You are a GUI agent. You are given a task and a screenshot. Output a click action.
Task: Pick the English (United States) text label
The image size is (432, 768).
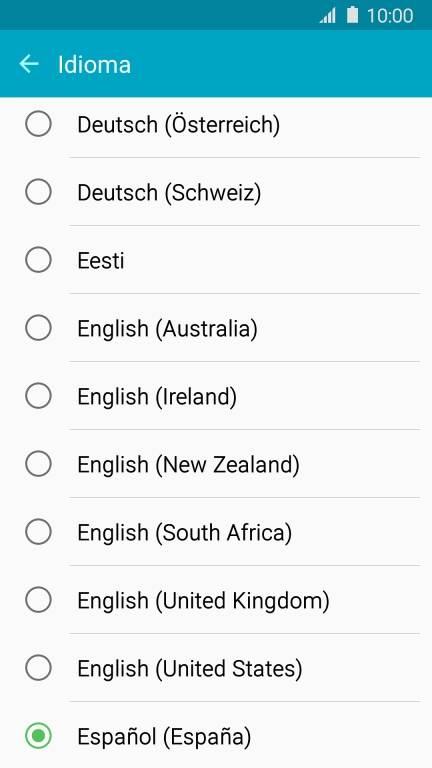coord(190,669)
